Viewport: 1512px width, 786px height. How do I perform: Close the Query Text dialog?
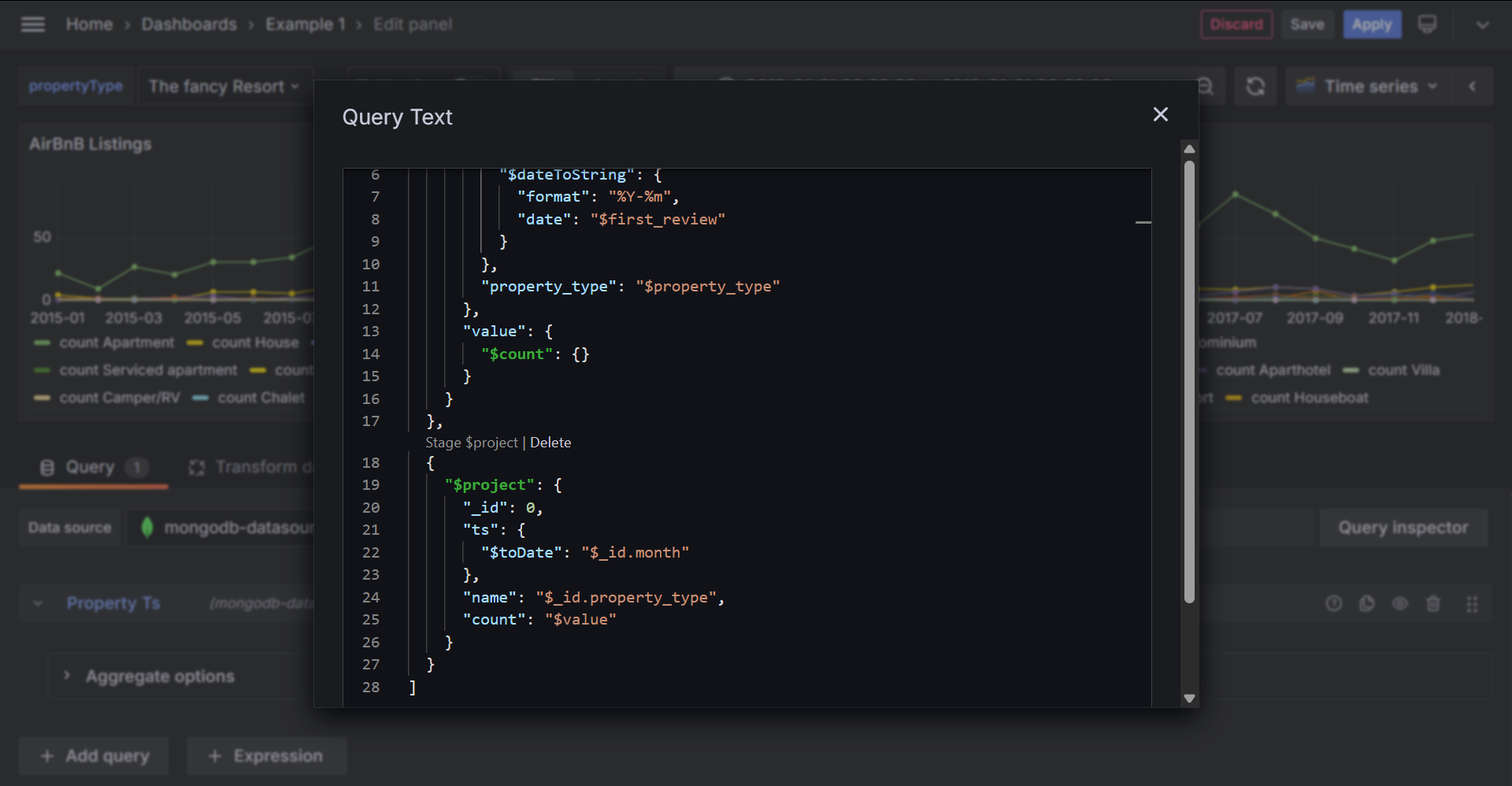point(1160,115)
